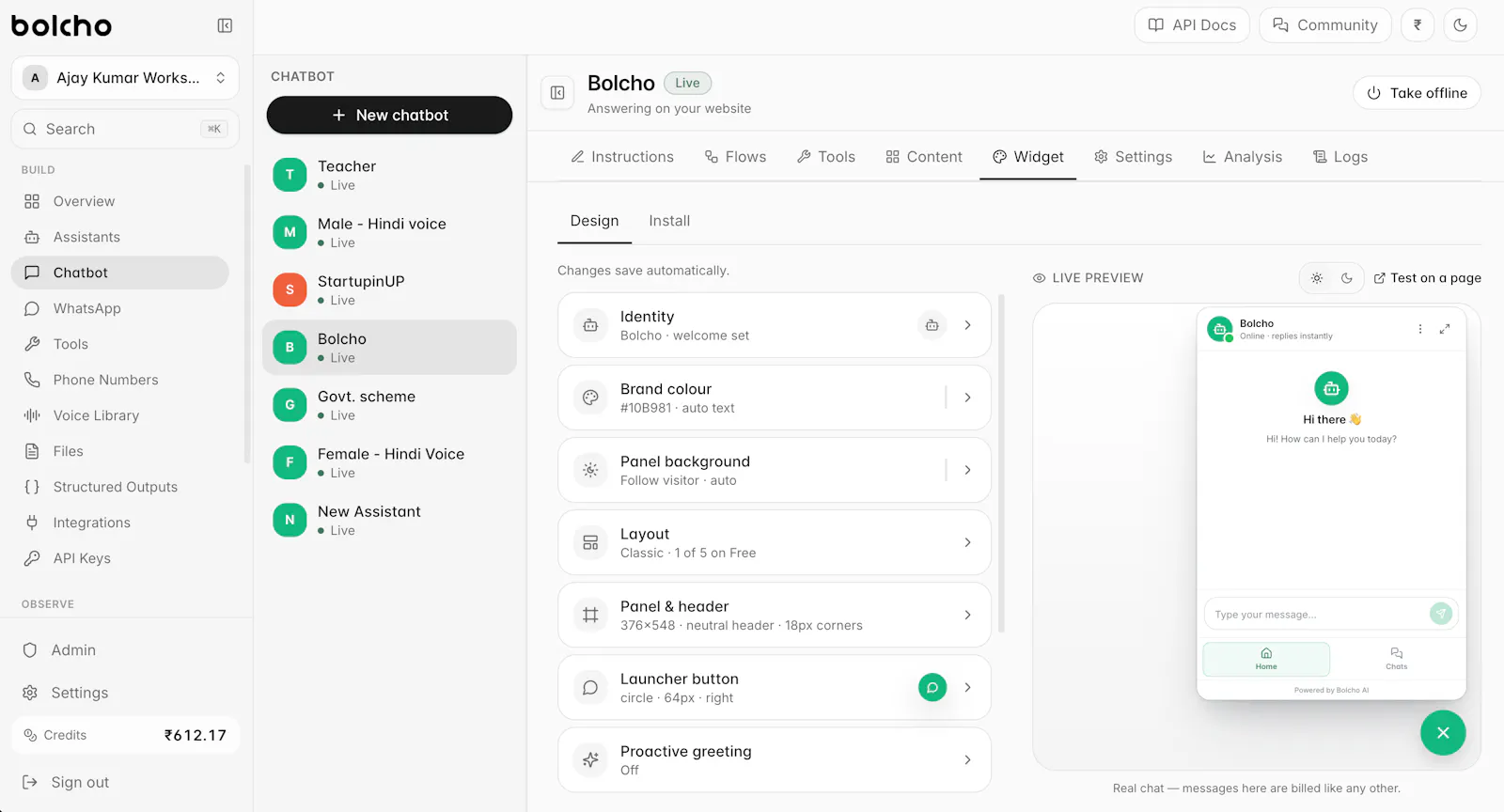
Task: Expand the Panel & header section
Action: tap(775, 615)
